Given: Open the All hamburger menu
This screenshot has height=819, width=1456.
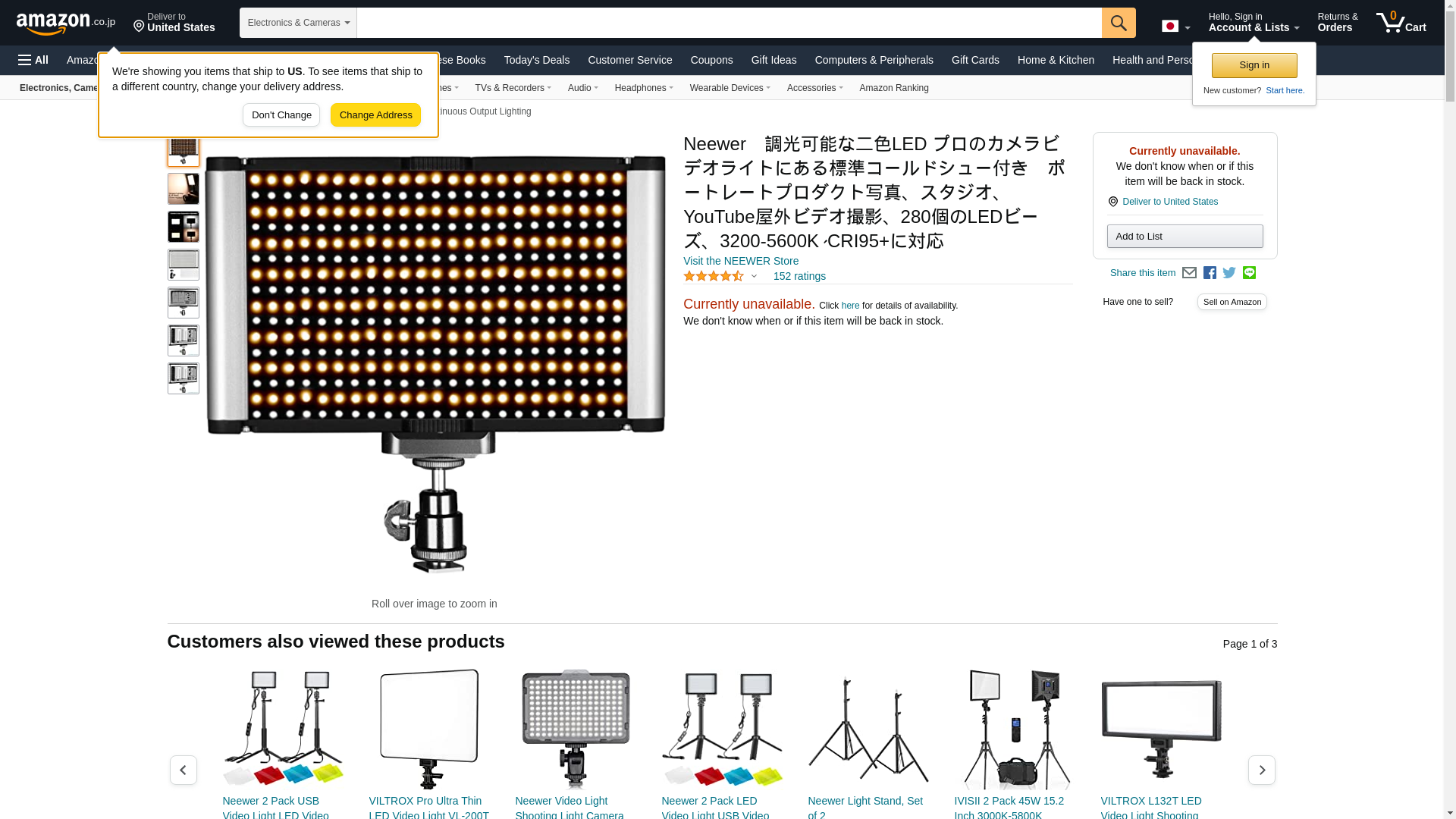Looking at the screenshot, I should click(33, 60).
